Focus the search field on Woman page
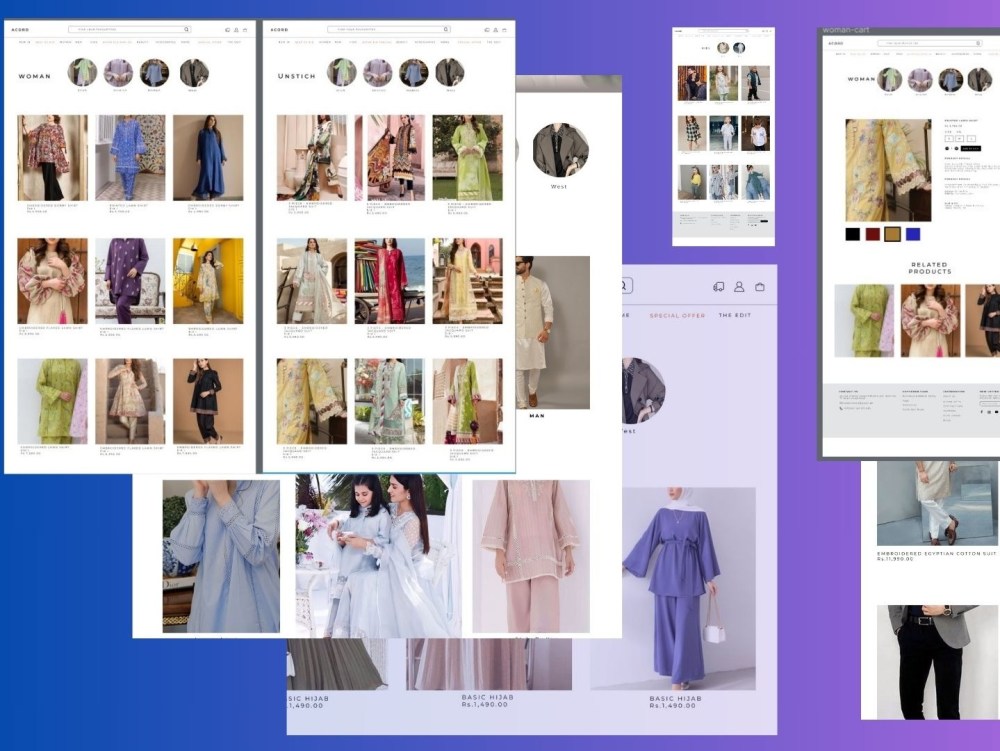1000x751 pixels. point(129,29)
